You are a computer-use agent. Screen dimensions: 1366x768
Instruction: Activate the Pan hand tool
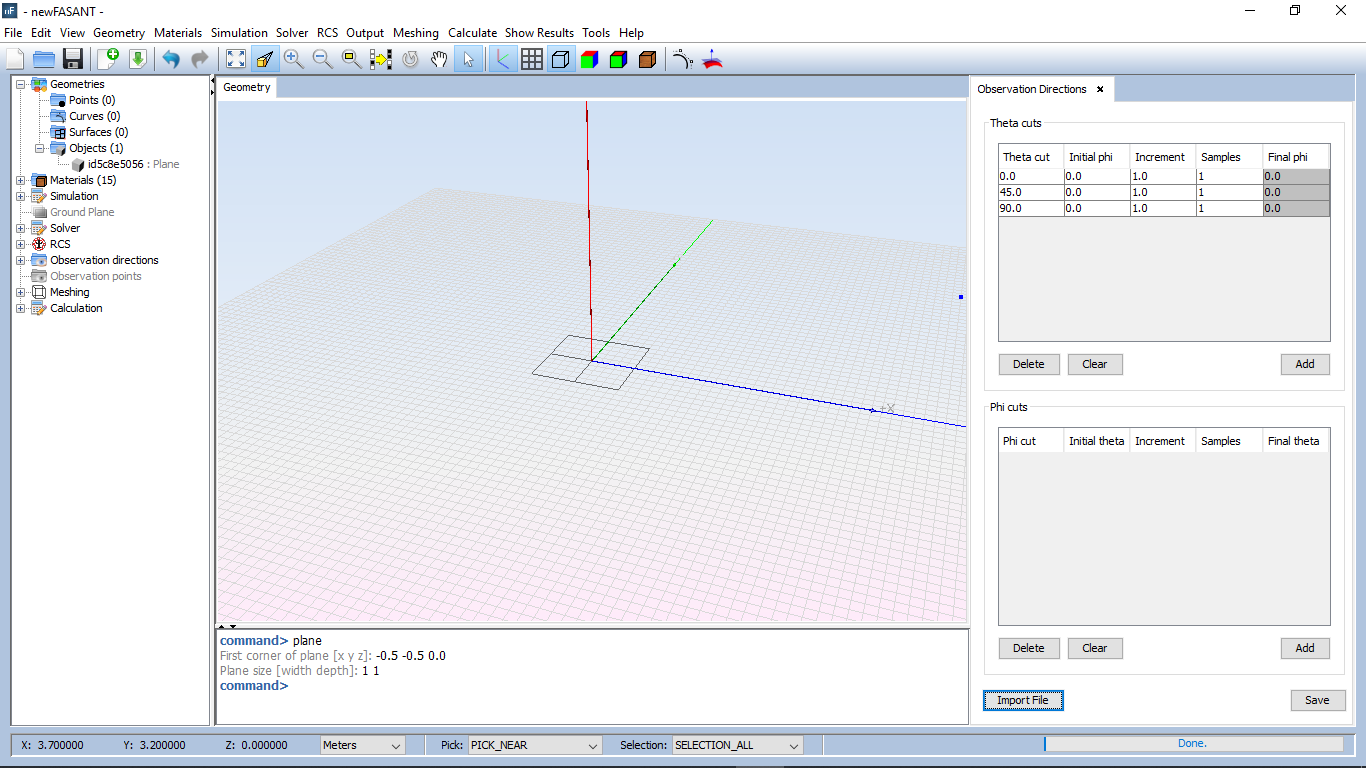pos(439,60)
